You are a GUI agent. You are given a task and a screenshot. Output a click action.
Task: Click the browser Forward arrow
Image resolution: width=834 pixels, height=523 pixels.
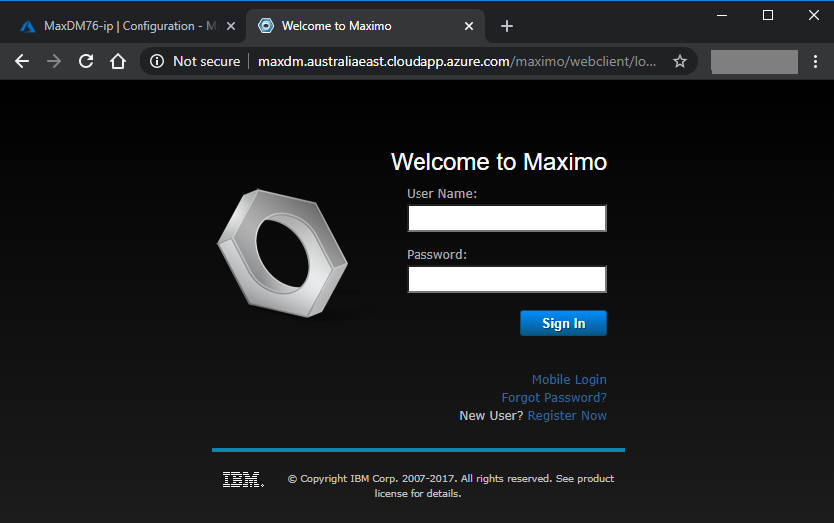pos(54,61)
